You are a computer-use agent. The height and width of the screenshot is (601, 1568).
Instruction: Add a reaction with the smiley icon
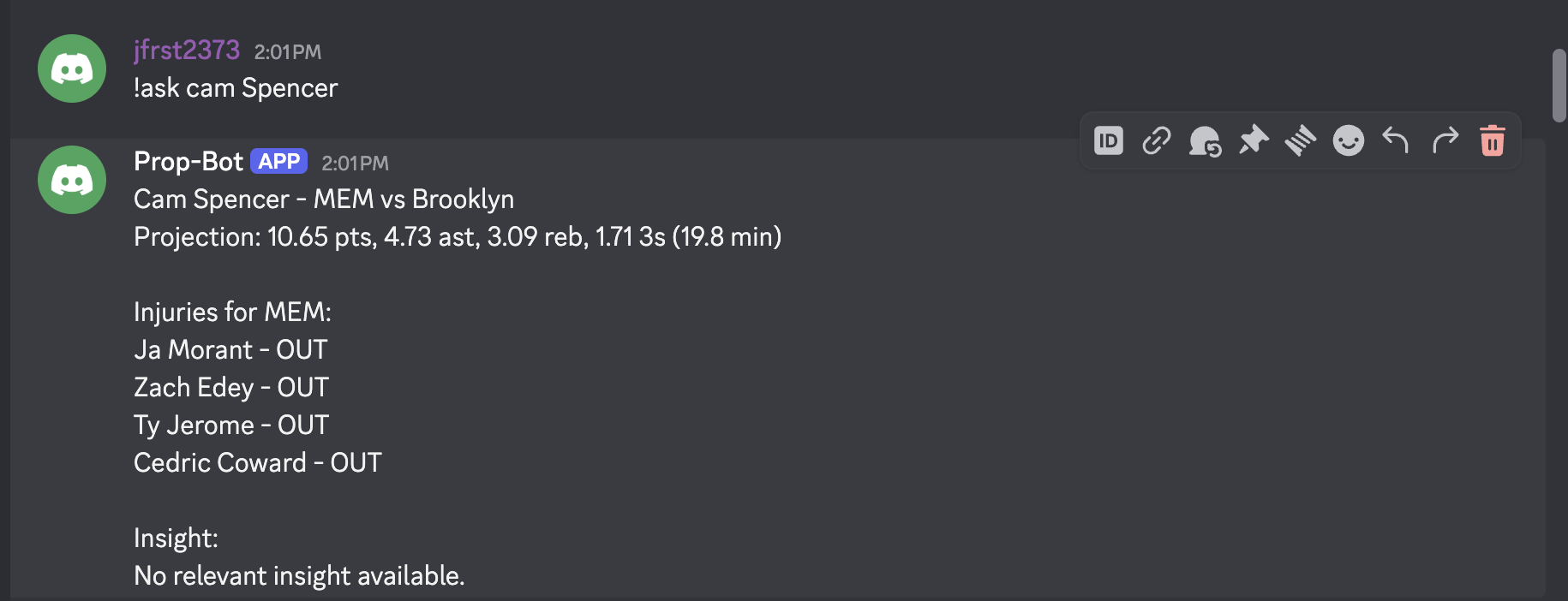pos(1349,140)
